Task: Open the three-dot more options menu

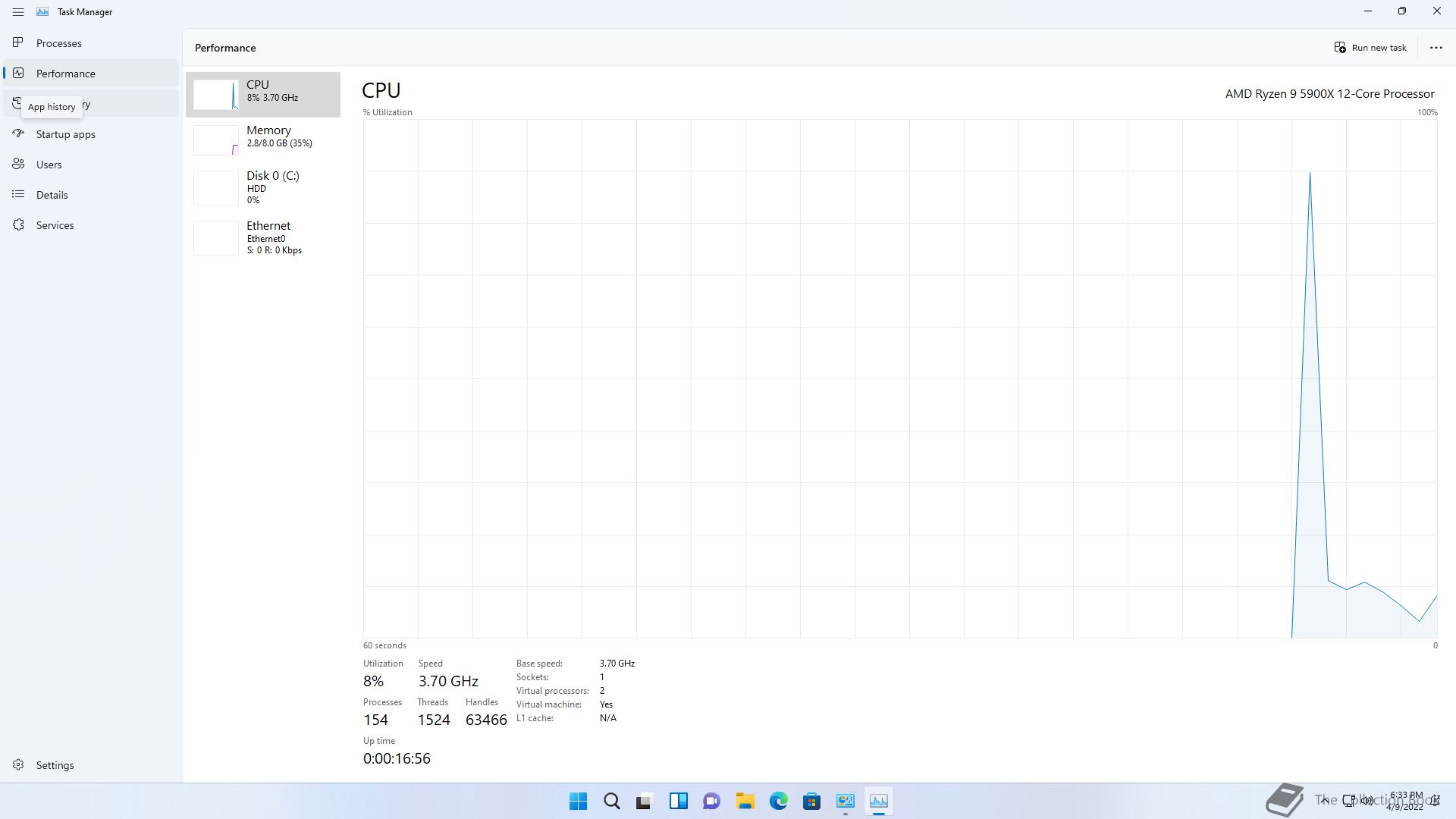Action: (x=1436, y=48)
